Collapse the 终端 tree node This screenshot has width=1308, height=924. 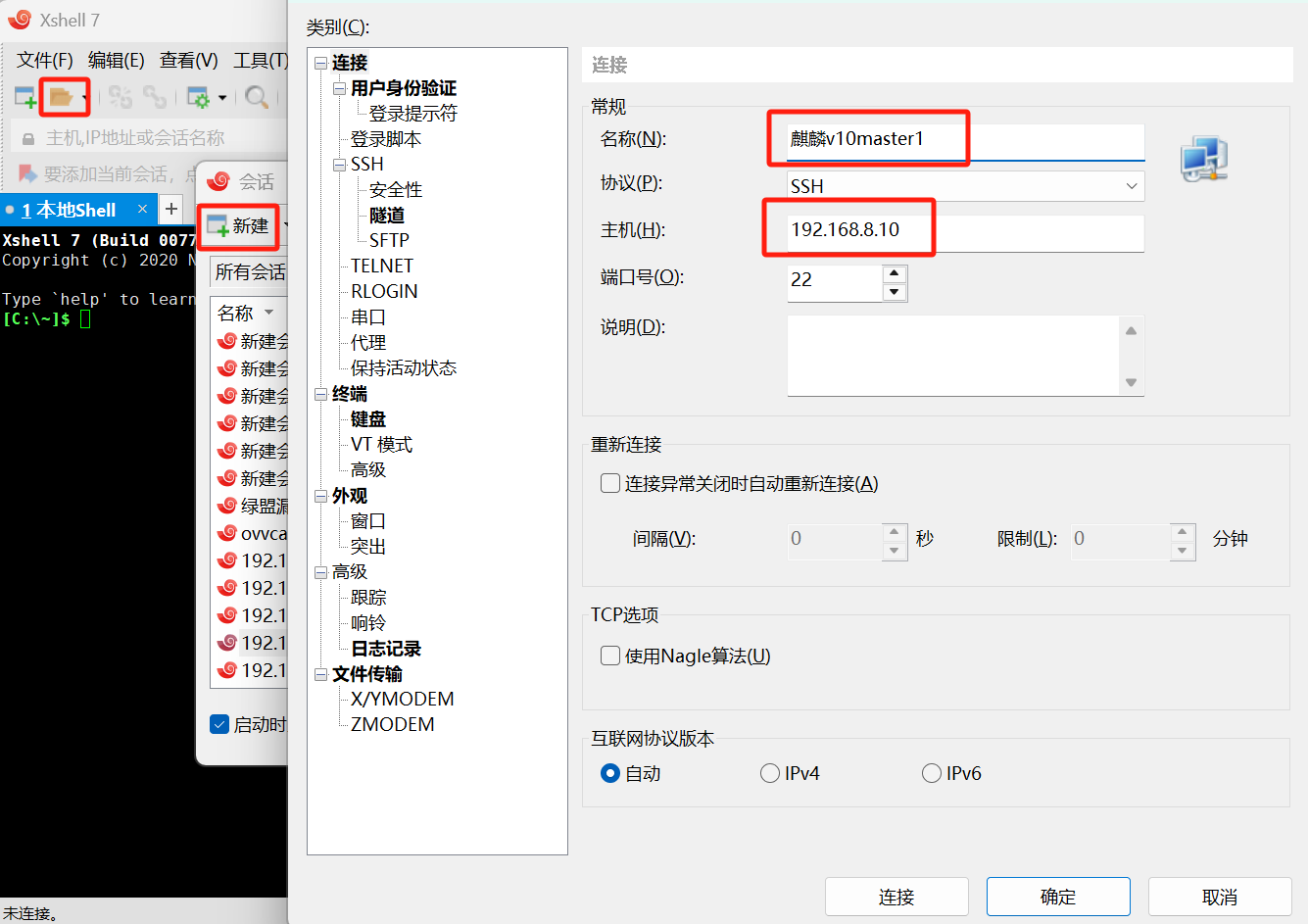coord(320,394)
